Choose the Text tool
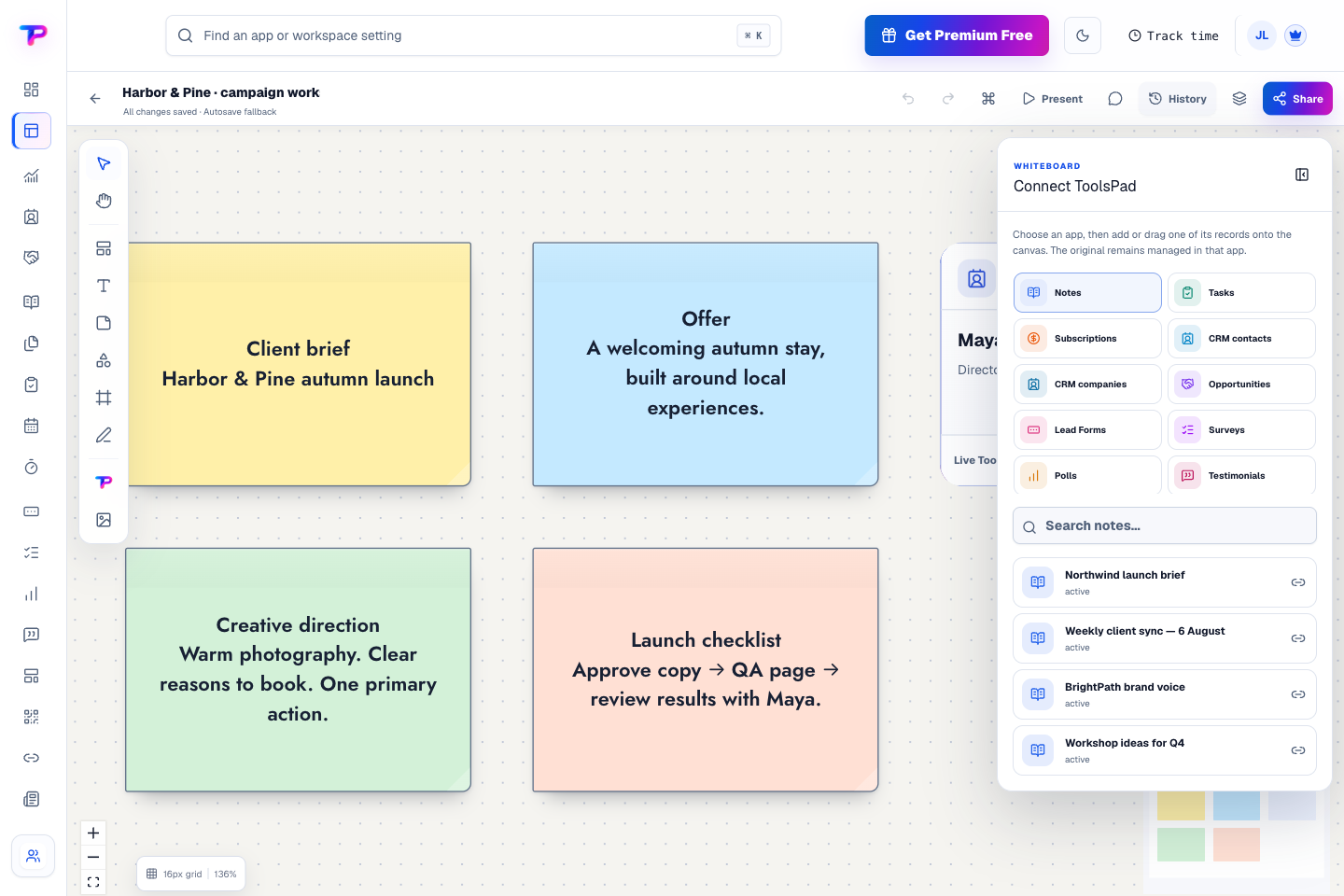Screen dimensions: 1344x896 (104, 286)
